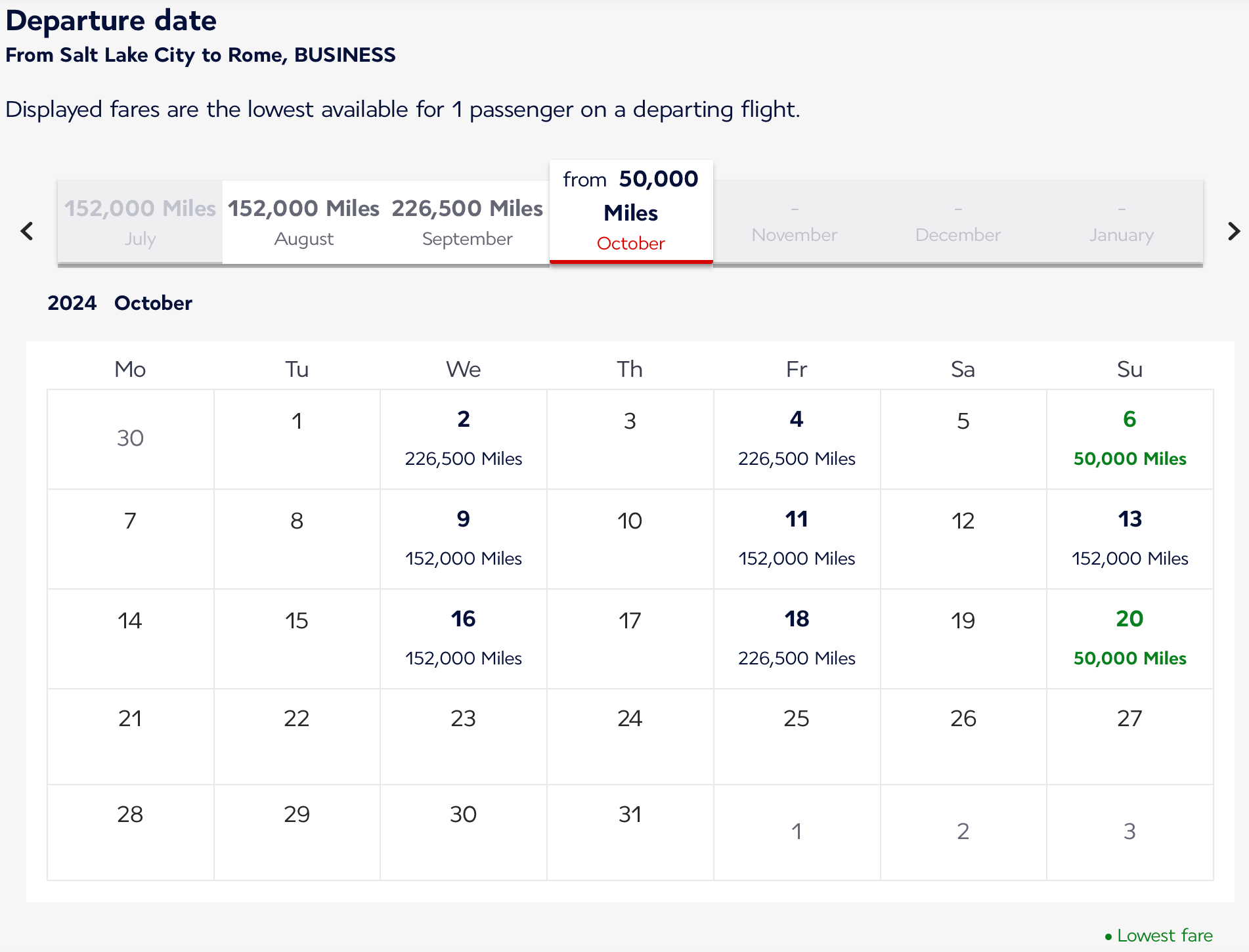
Task: Select the October from 50,000 Miles tab
Action: (x=630, y=211)
